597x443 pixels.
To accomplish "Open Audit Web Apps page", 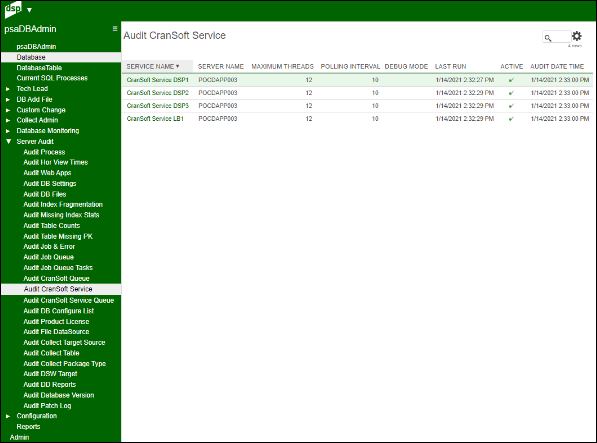I will pos(47,173).
